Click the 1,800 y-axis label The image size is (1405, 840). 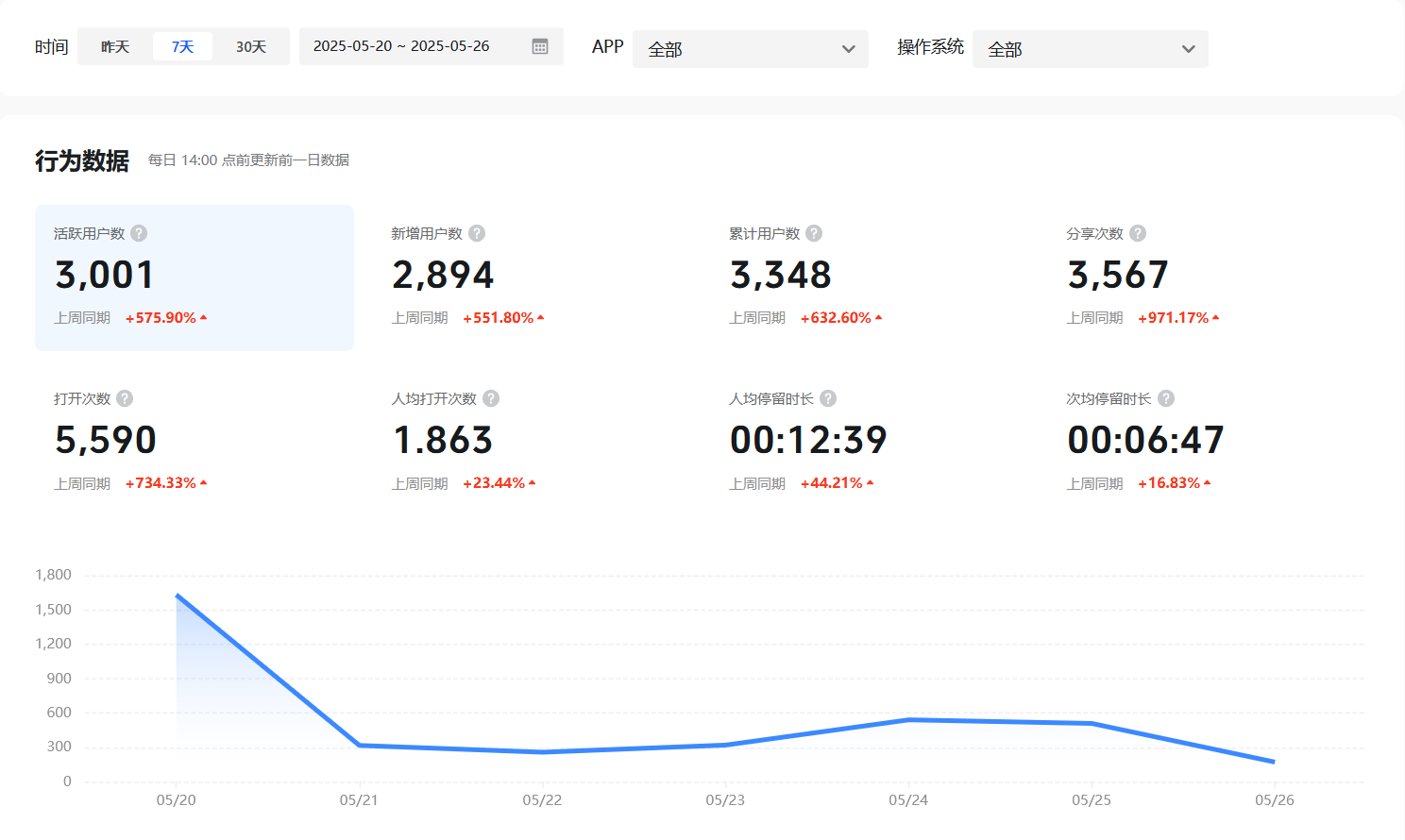tap(53, 575)
